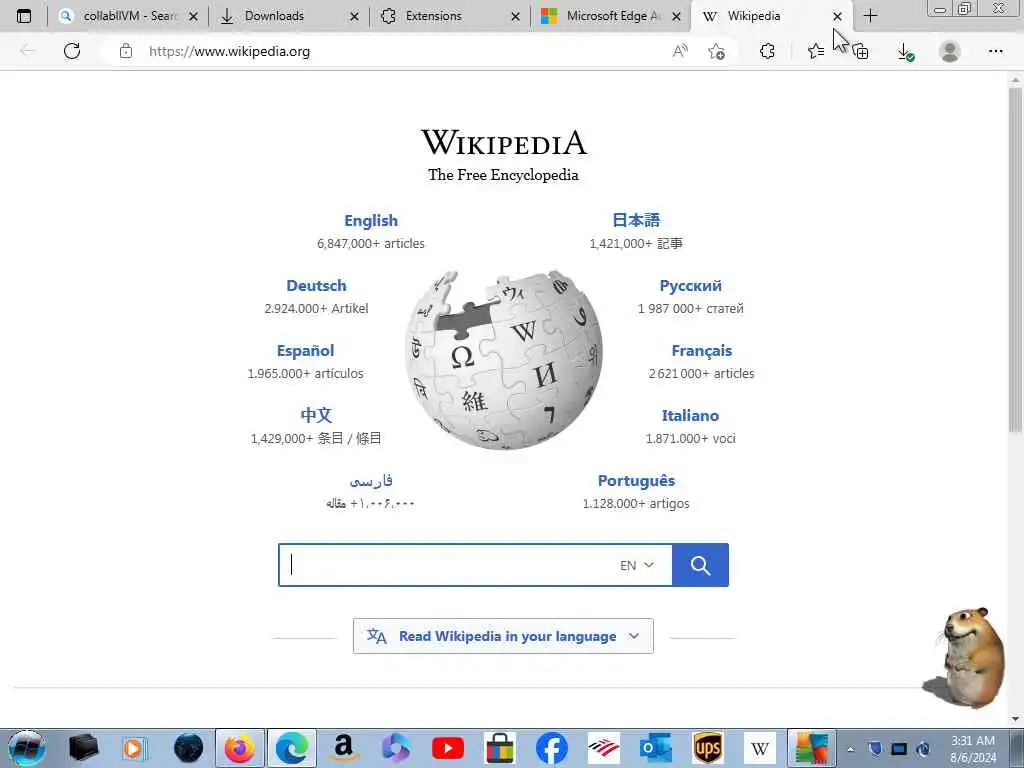Select the Wikipedia tab
The image size is (1024, 768).
click(x=754, y=16)
